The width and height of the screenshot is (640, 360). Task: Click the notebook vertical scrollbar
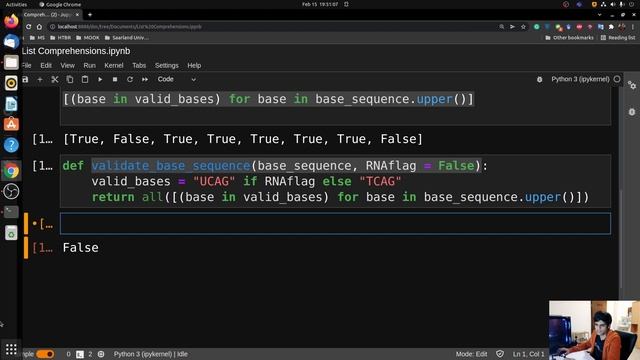[620, 239]
